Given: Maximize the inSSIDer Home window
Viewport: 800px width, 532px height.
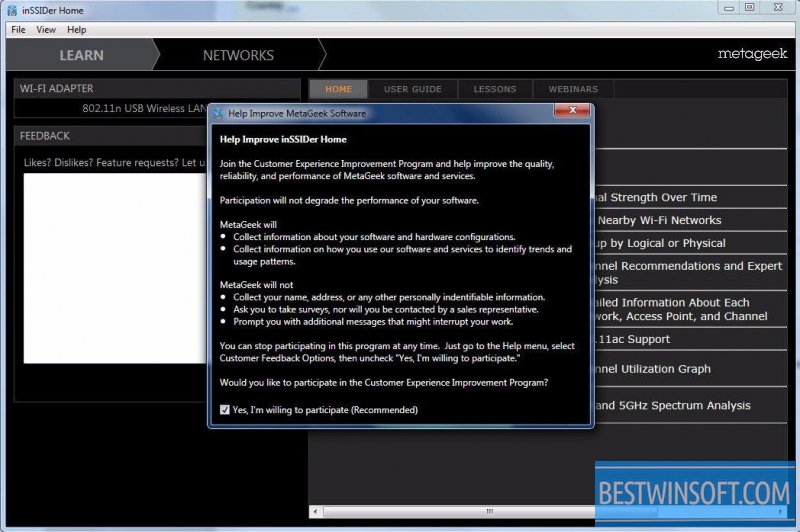Looking at the screenshot, I should tap(749, 7).
